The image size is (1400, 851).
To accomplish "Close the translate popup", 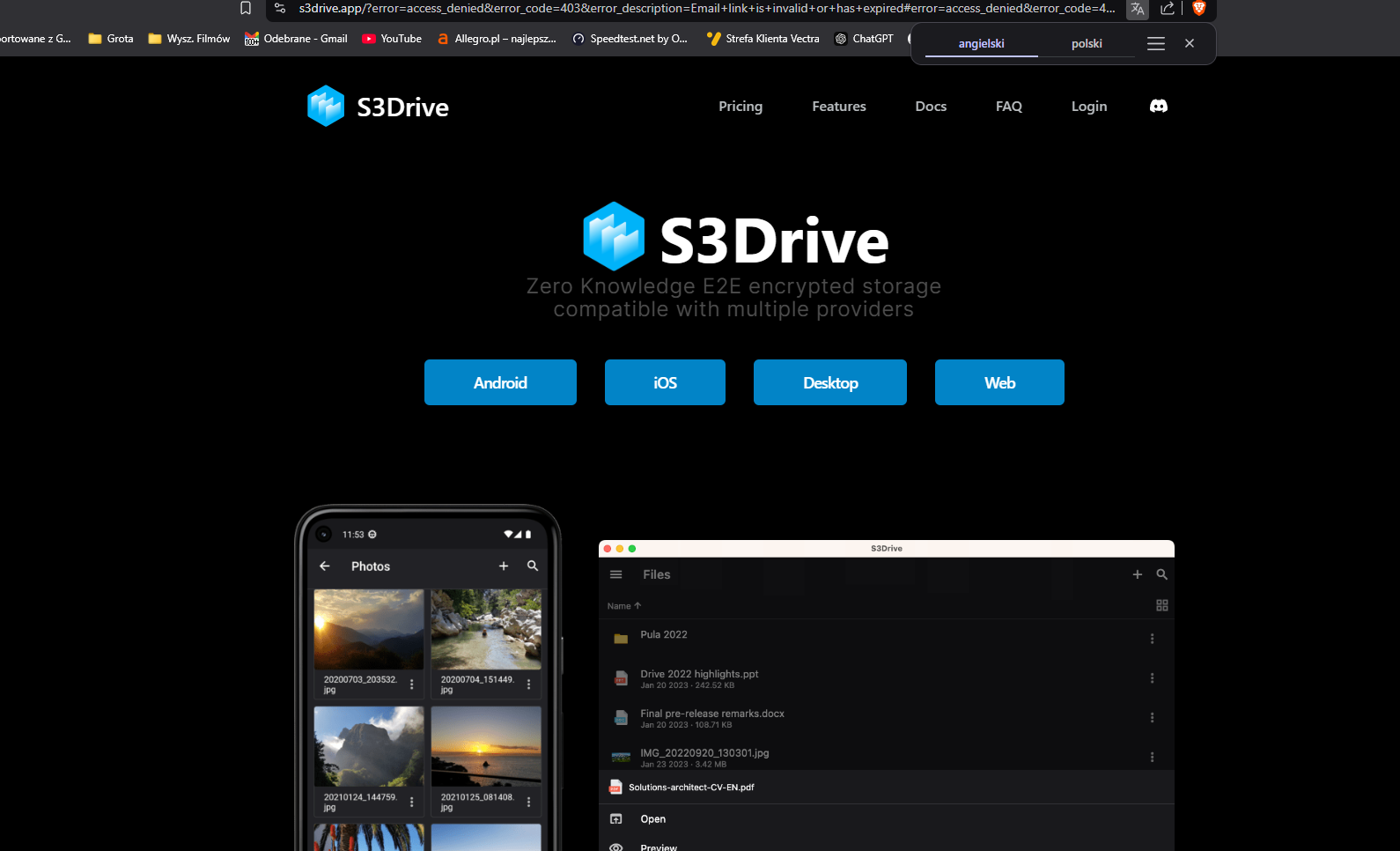I will tap(1190, 43).
